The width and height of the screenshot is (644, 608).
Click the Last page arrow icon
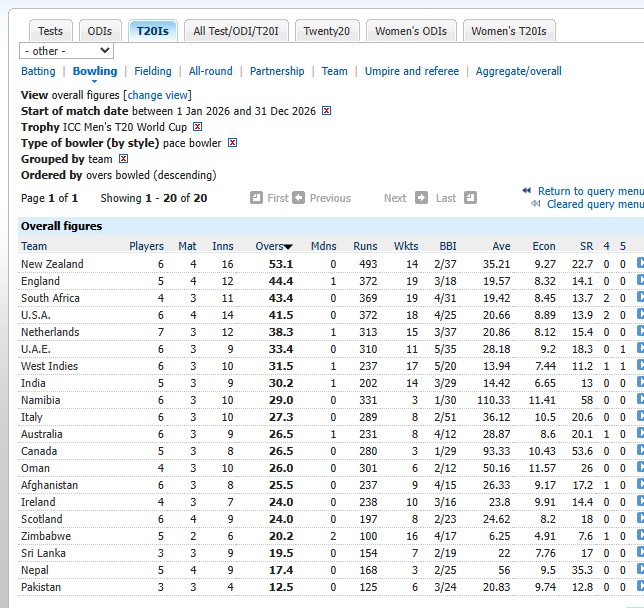[x=467, y=198]
